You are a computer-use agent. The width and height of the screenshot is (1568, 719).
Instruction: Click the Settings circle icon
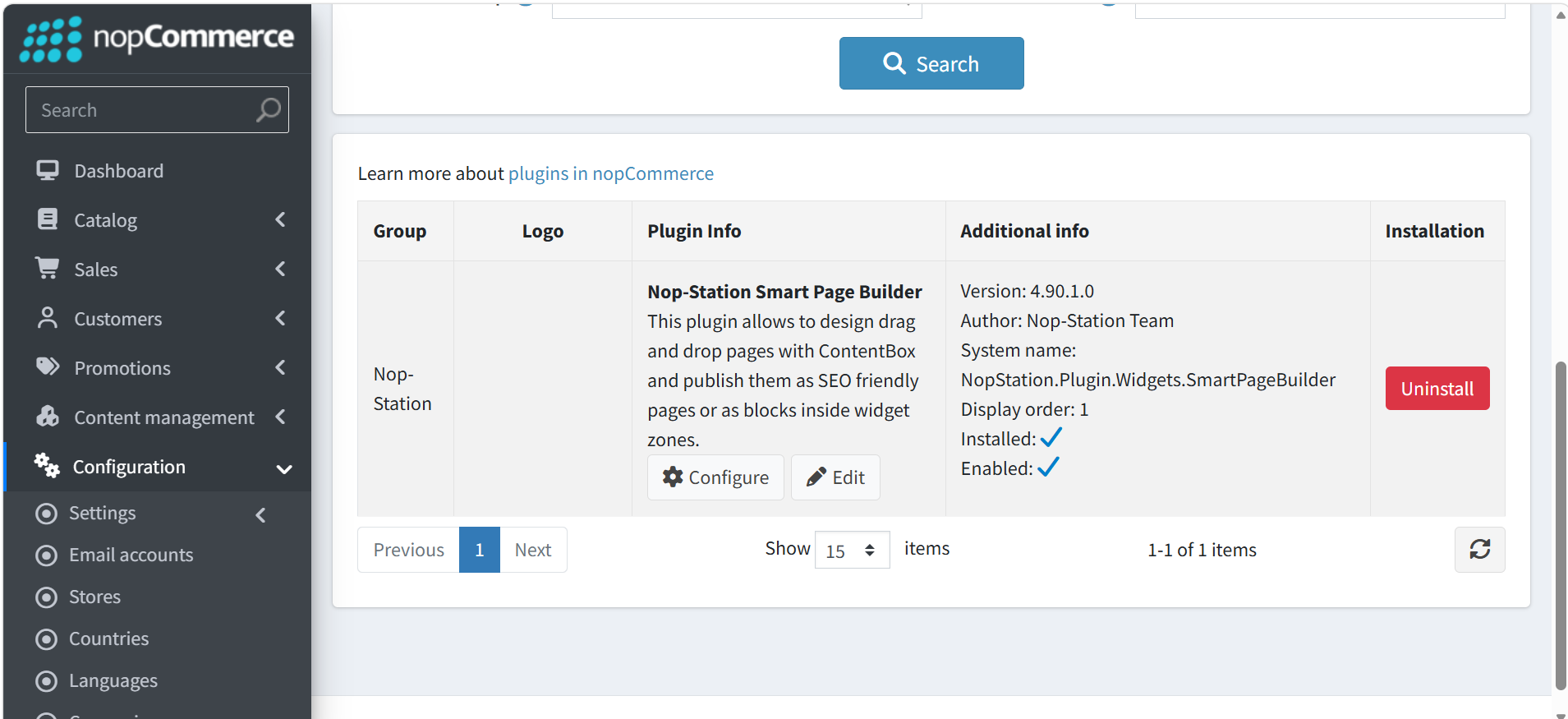point(47,514)
